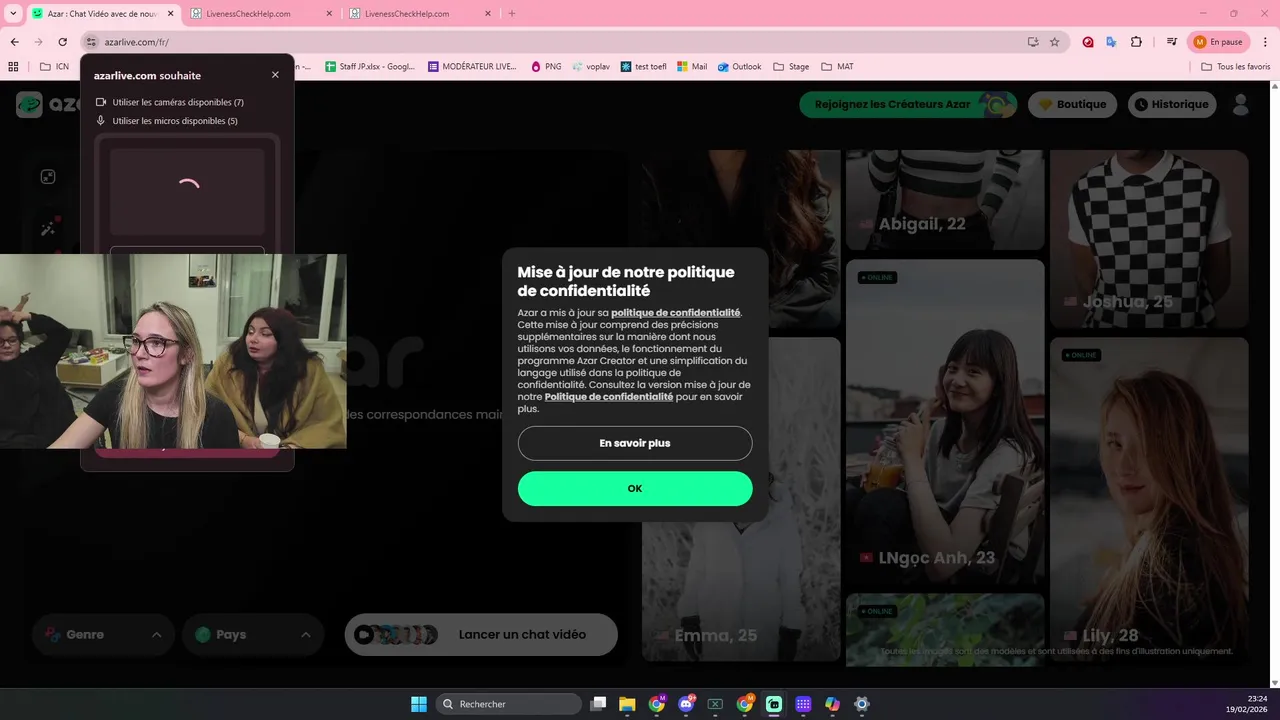The width and height of the screenshot is (1280, 720).
Task: Open Tous les favoris folder
Action: [1236, 67]
